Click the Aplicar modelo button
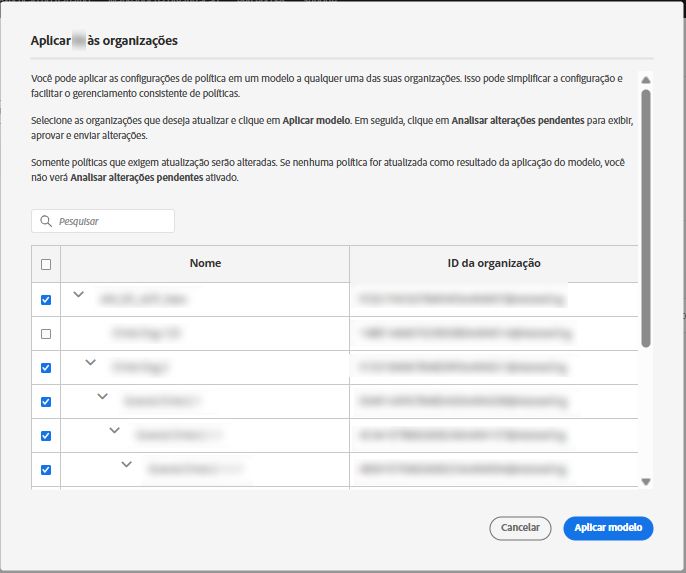 pos(608,528)
